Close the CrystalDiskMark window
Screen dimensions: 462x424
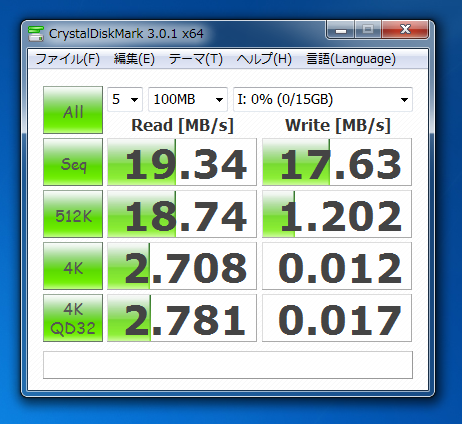pyautogui.click(x=405, y=30)
